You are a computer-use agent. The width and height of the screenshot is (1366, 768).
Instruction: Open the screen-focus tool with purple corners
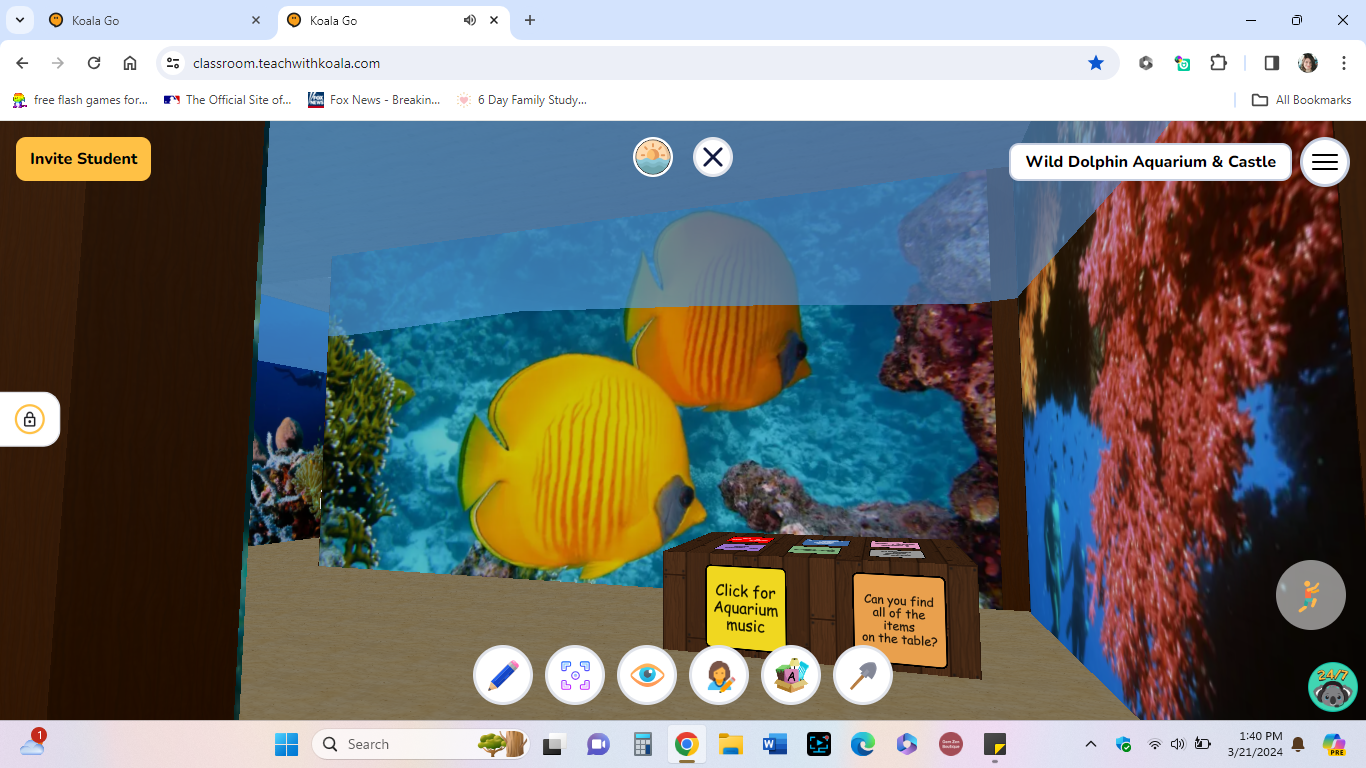click(575, 675)
